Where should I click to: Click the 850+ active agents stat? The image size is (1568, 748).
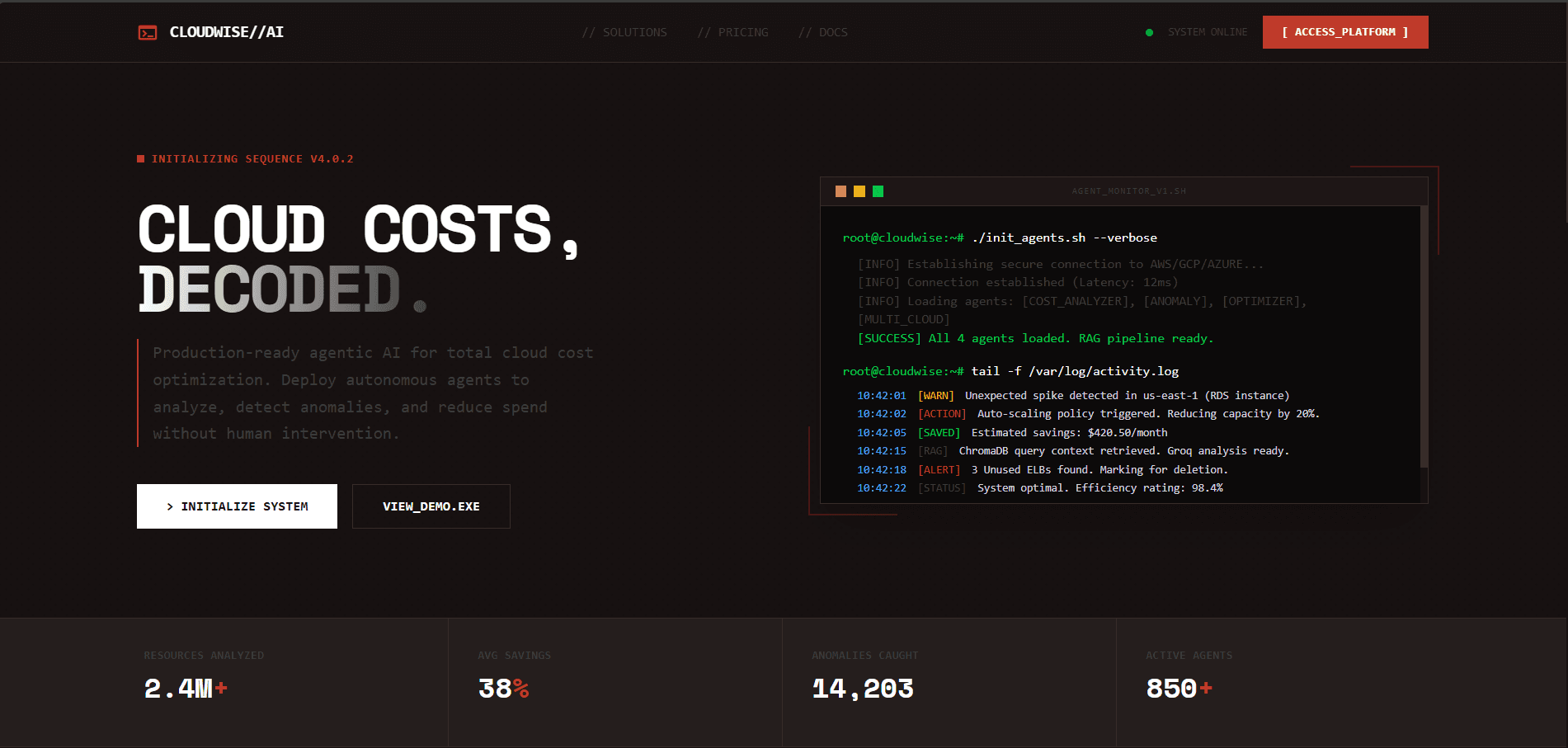[x=1179, y=689]
